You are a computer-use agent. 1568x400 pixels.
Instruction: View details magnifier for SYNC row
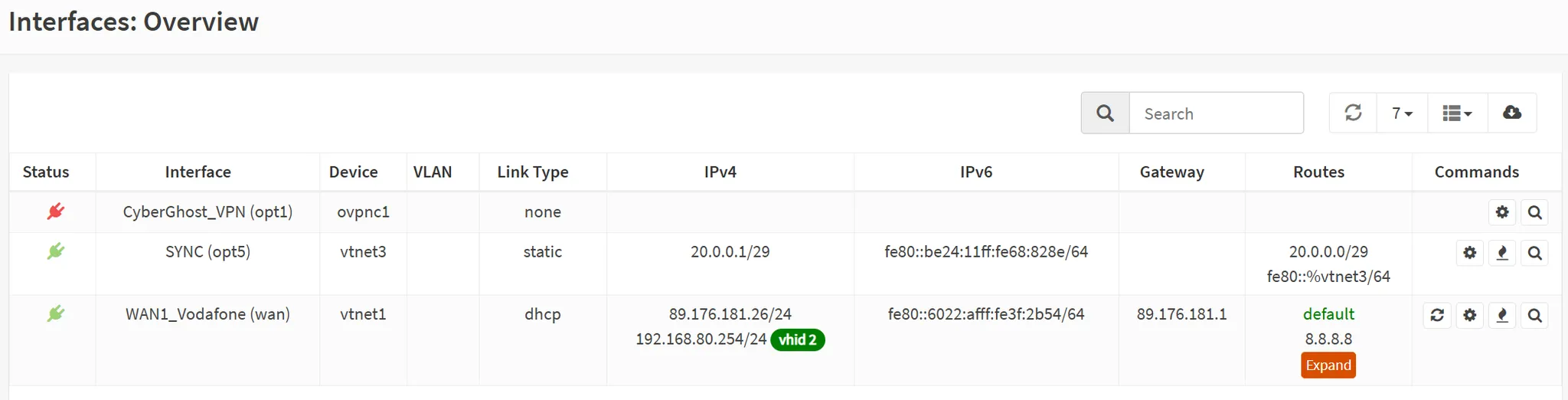(1535, 253)
